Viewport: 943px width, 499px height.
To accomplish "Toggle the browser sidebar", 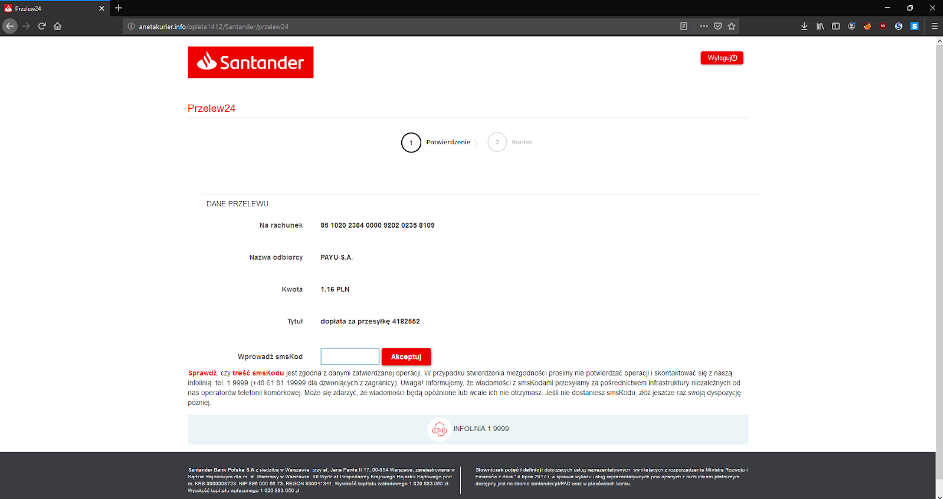I will click(x=836, y=26).
